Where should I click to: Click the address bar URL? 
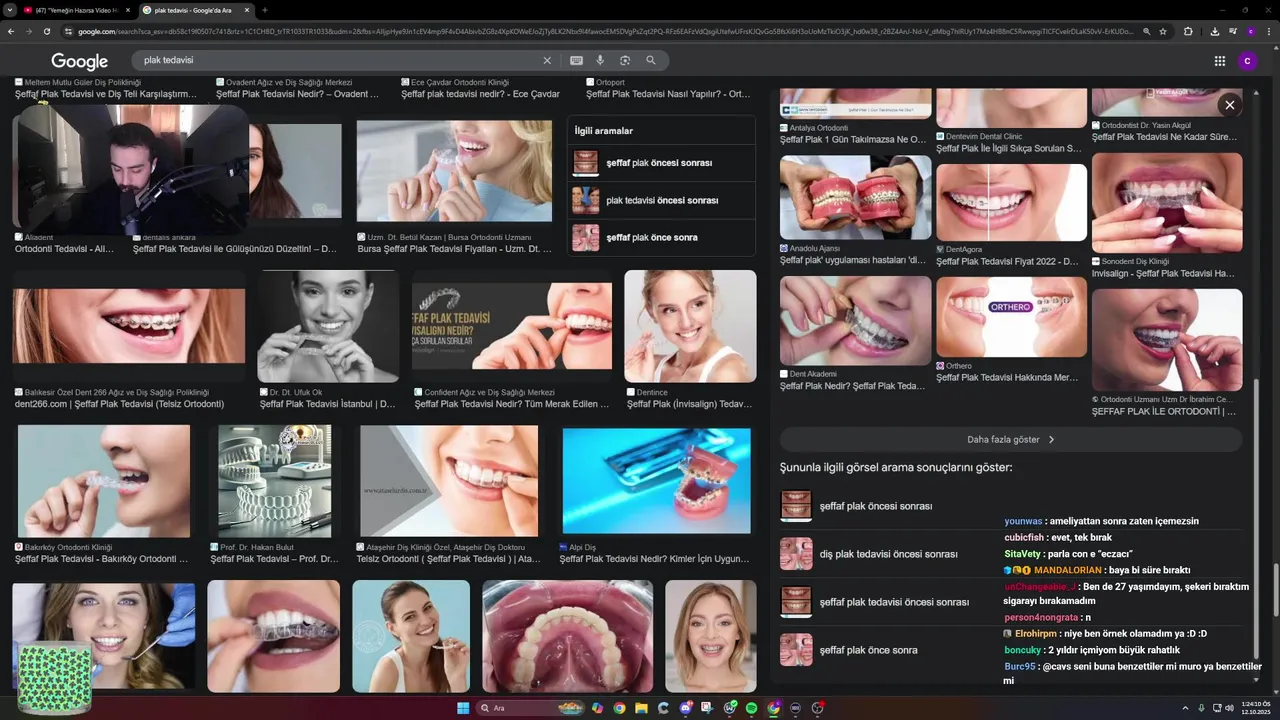tap(605, 31)
